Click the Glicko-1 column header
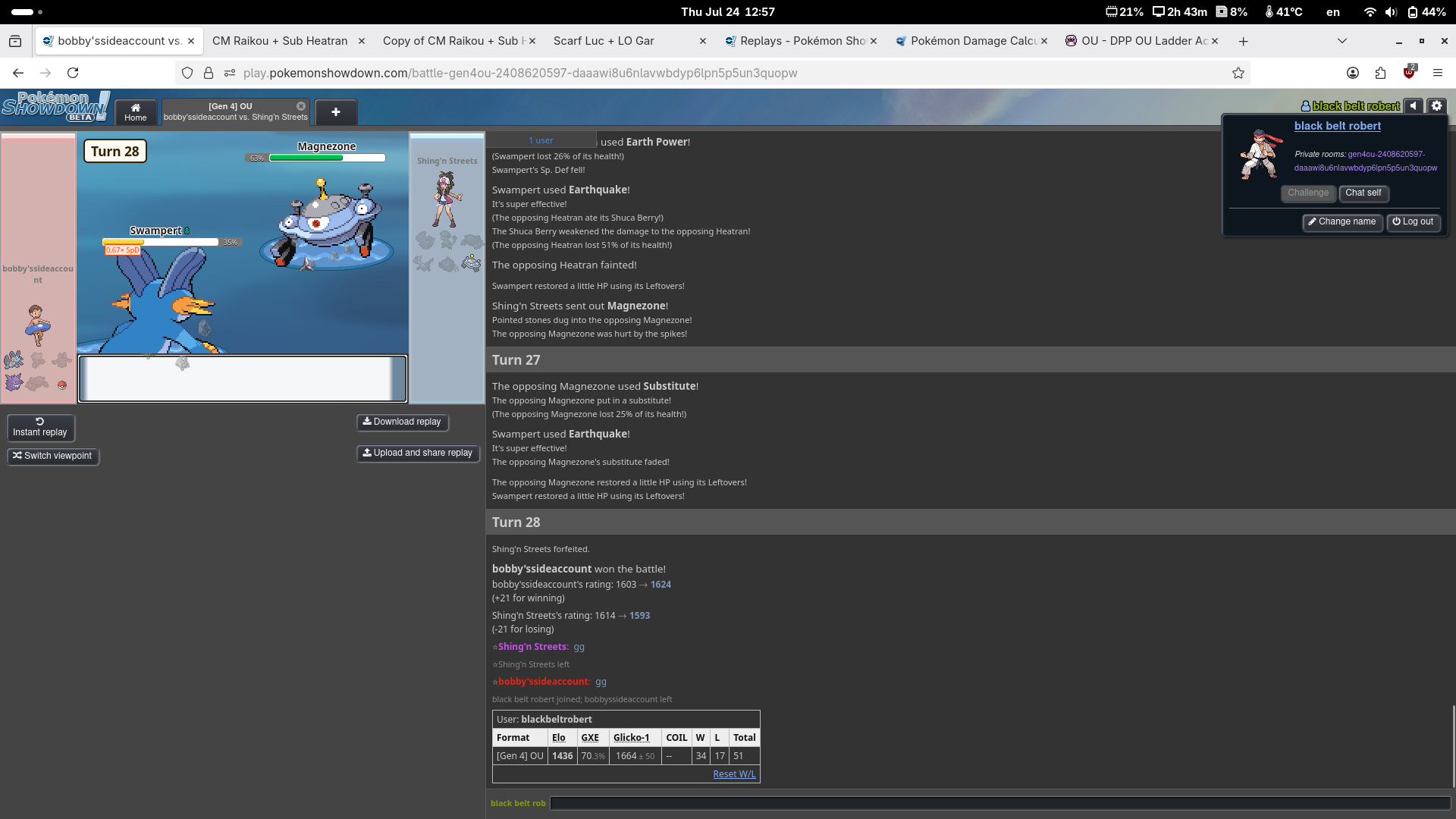Viewport: 1456px width, 819px height. click(x=632, y=737)
